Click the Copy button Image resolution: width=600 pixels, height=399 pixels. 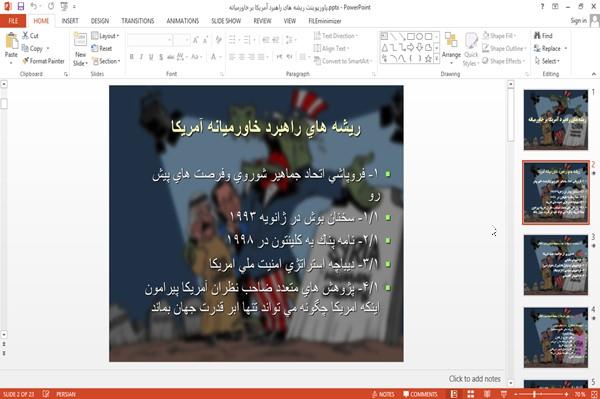(x=33, y=48)
